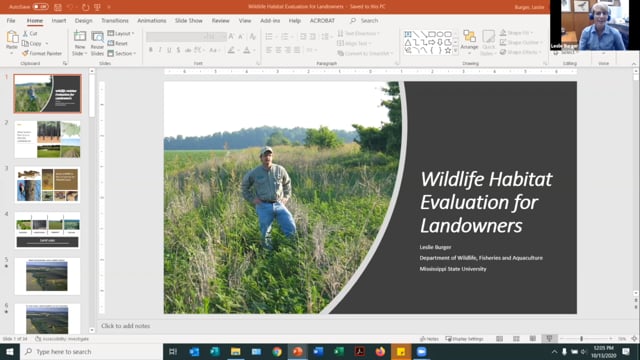640x360 pixels.
Task: Open the Quick Styles gallery
Action: click(x=488, y=43)
